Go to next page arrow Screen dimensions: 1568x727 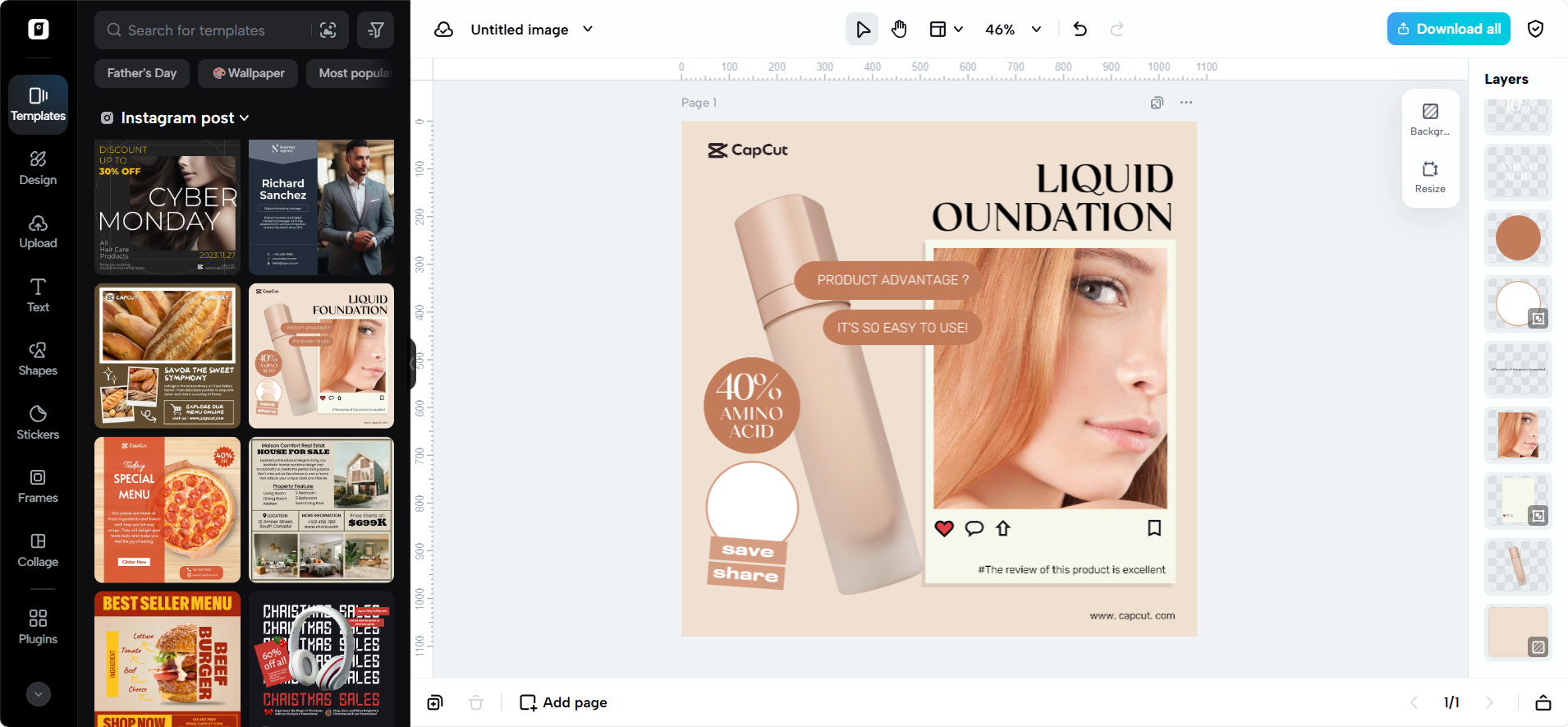(x=1489, y=702)
